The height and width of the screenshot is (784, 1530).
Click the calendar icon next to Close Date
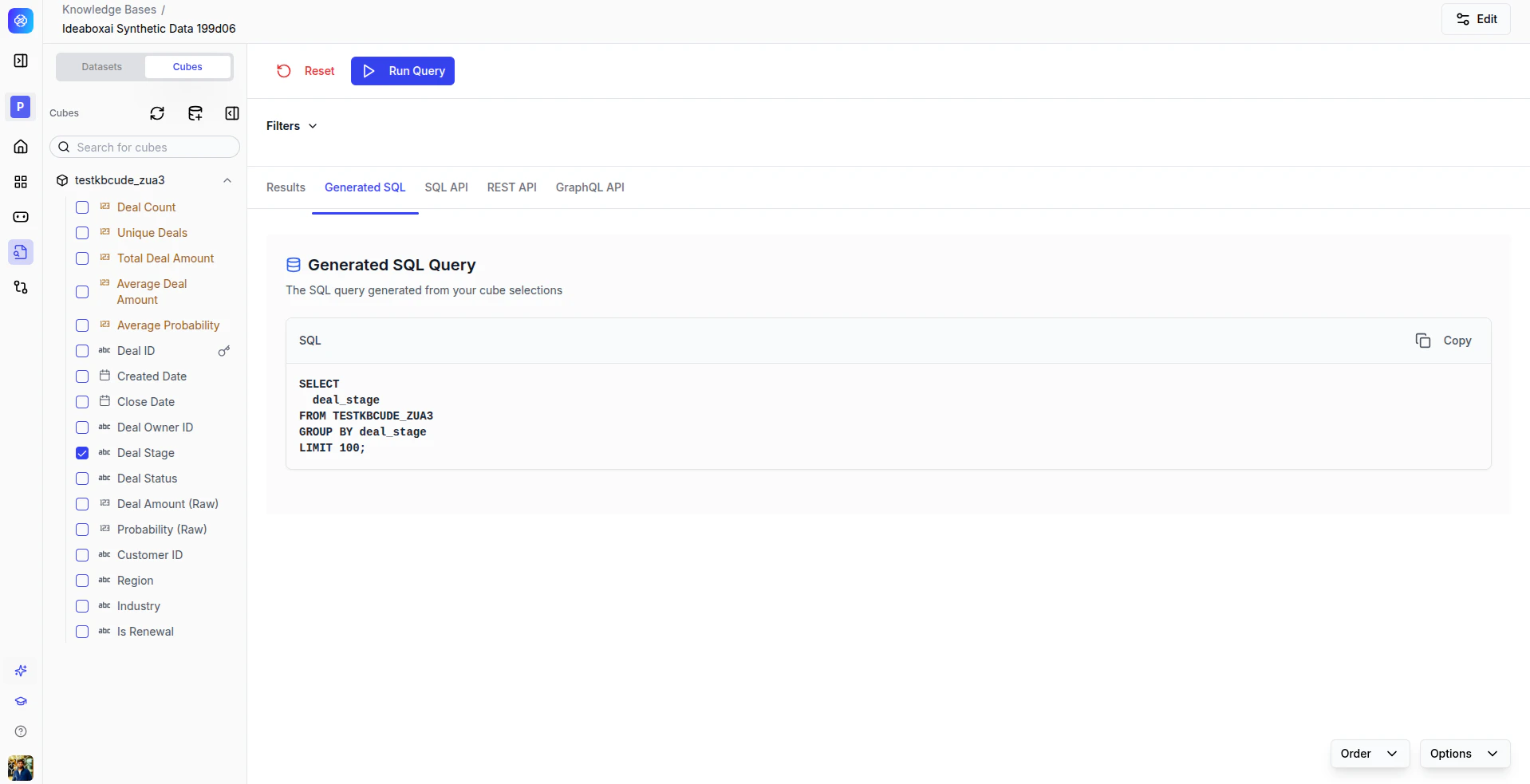click(104, 401)
